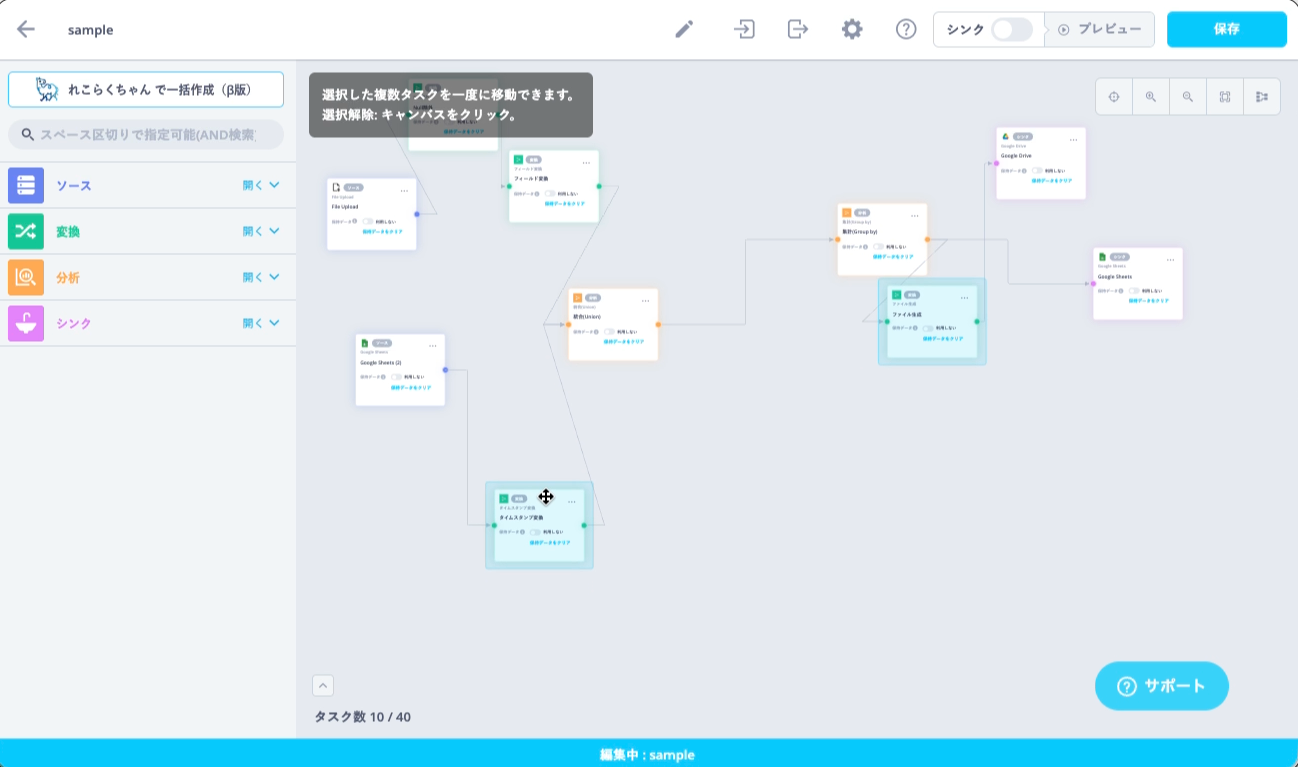This screenshot has width=1298, height=767.
Task: Go back using the left arrow icon
Action: point(26,29)
